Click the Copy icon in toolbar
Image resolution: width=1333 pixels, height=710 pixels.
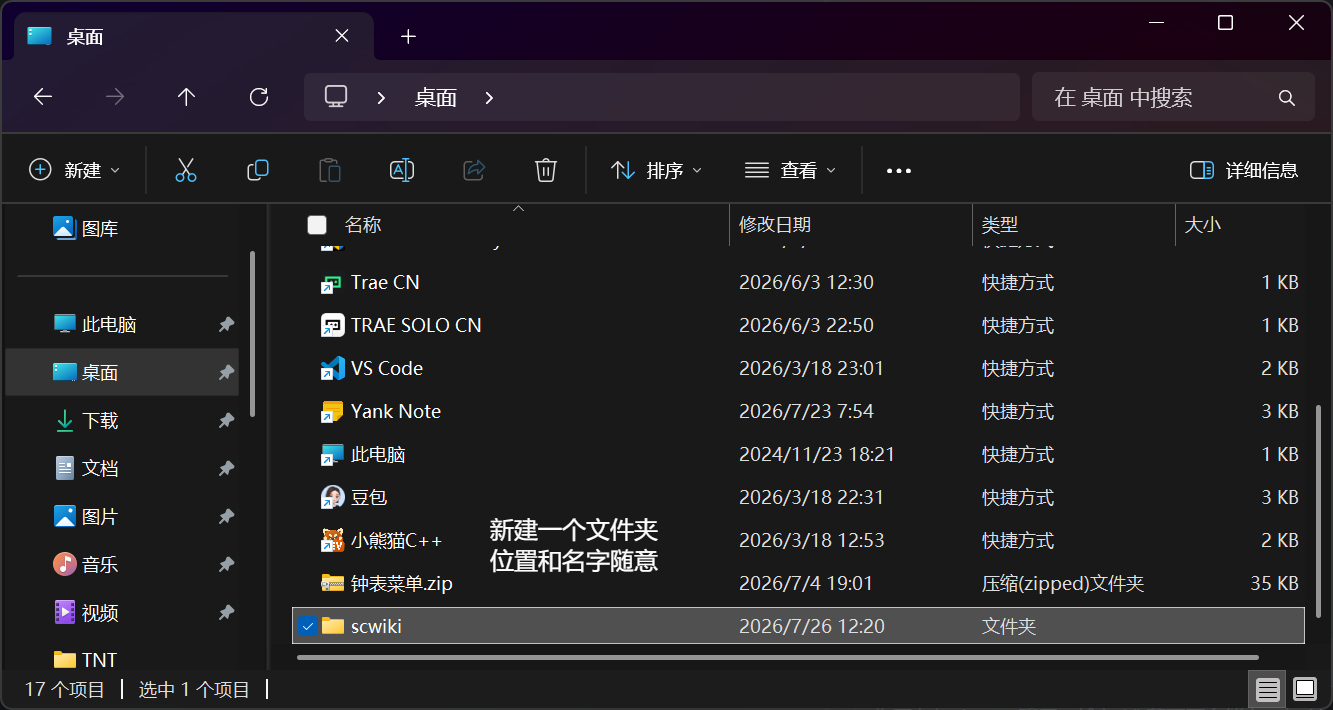(258, 170)
